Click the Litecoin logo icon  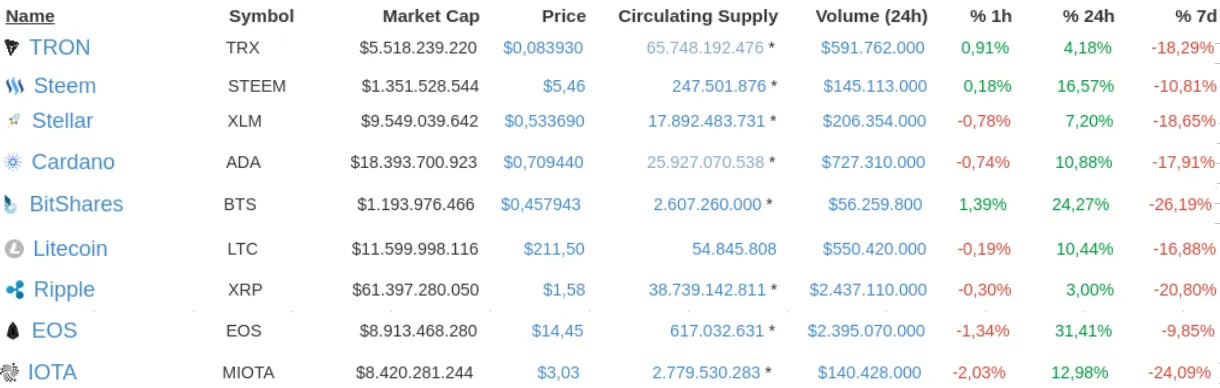click(x=14, y=249)
